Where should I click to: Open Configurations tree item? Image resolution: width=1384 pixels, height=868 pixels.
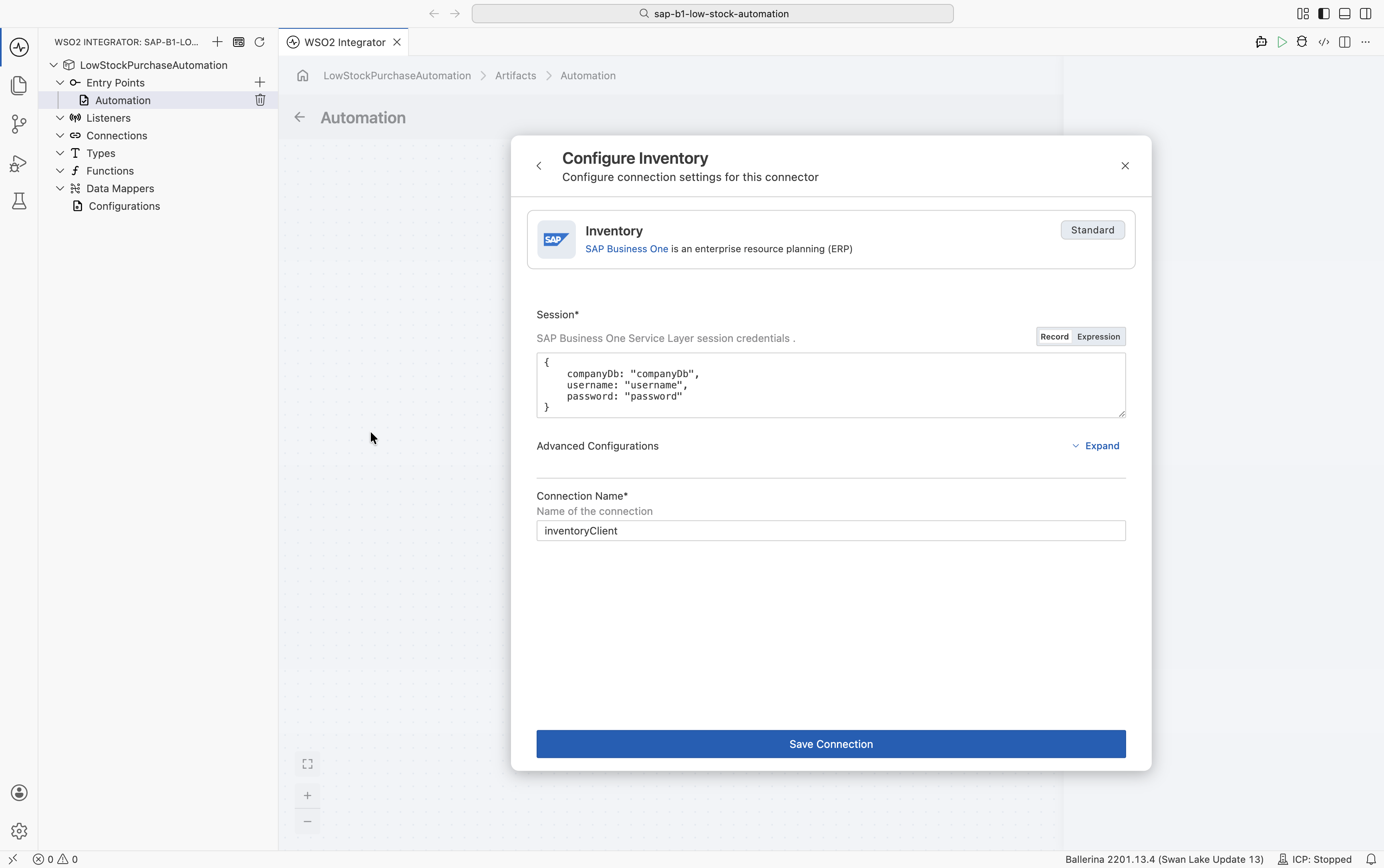point(158,206)
